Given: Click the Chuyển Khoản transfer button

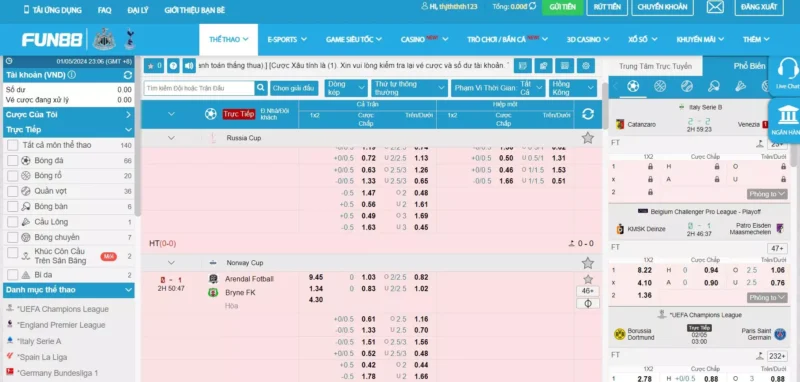Looking at the screenshot, I should 662,7.
